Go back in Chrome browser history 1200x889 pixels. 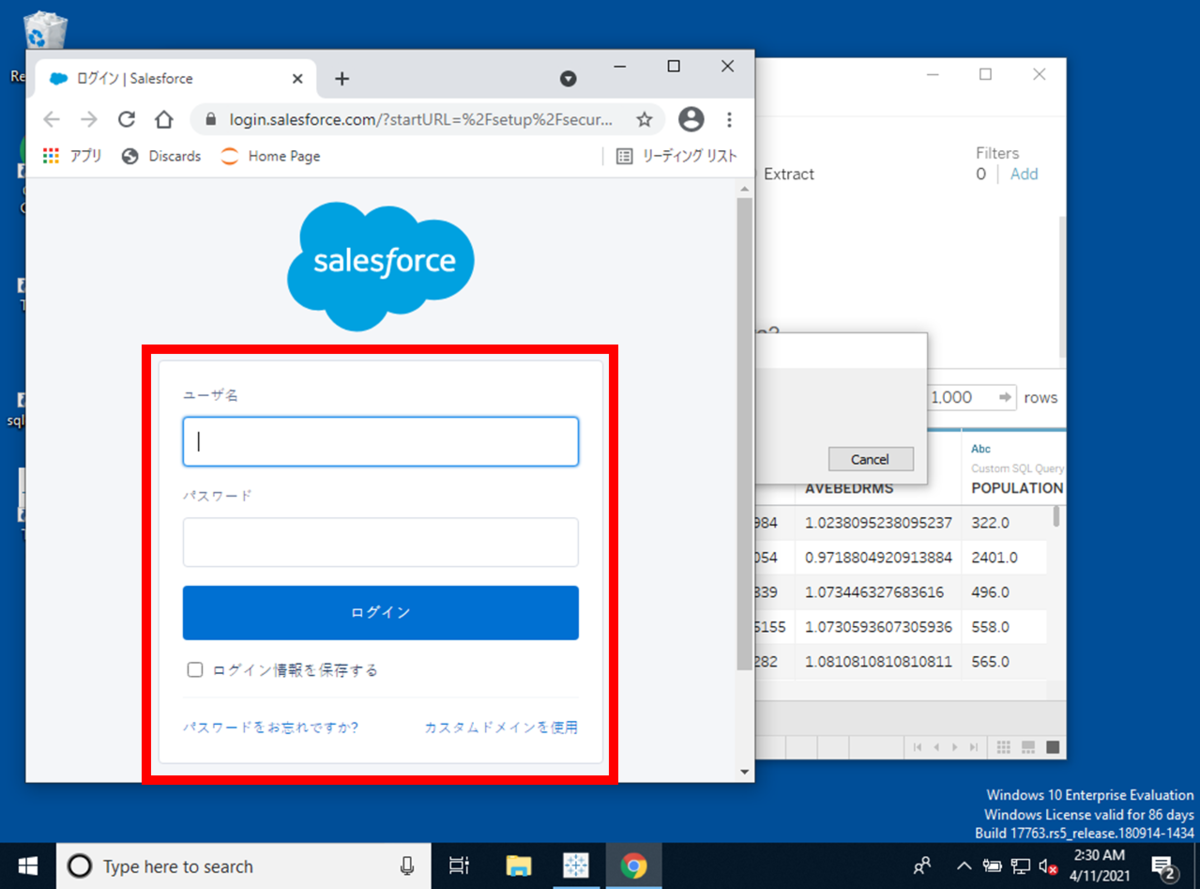52,120
